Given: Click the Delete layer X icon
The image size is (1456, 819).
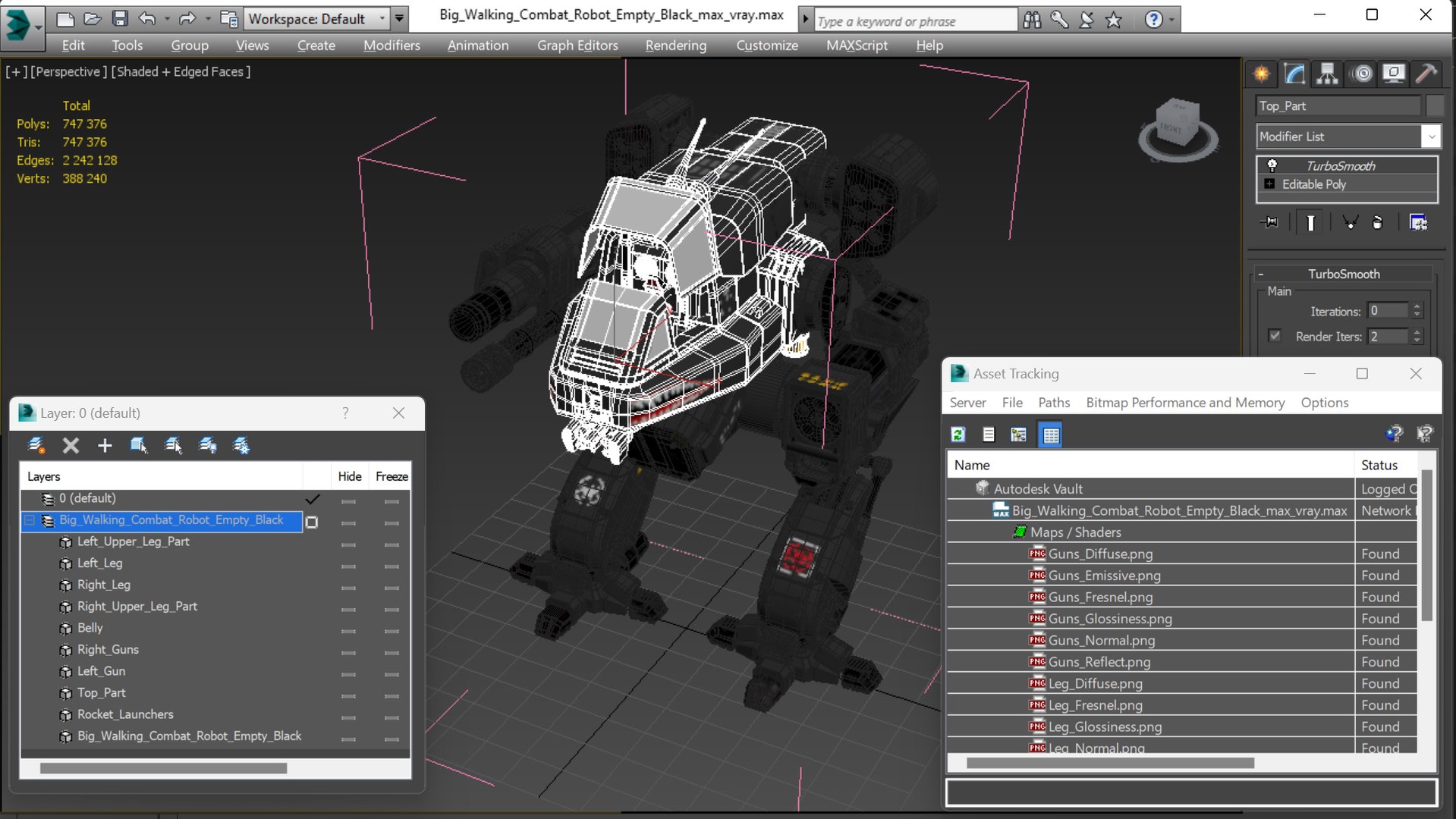Looking at the screenshot, I should 71,445.
